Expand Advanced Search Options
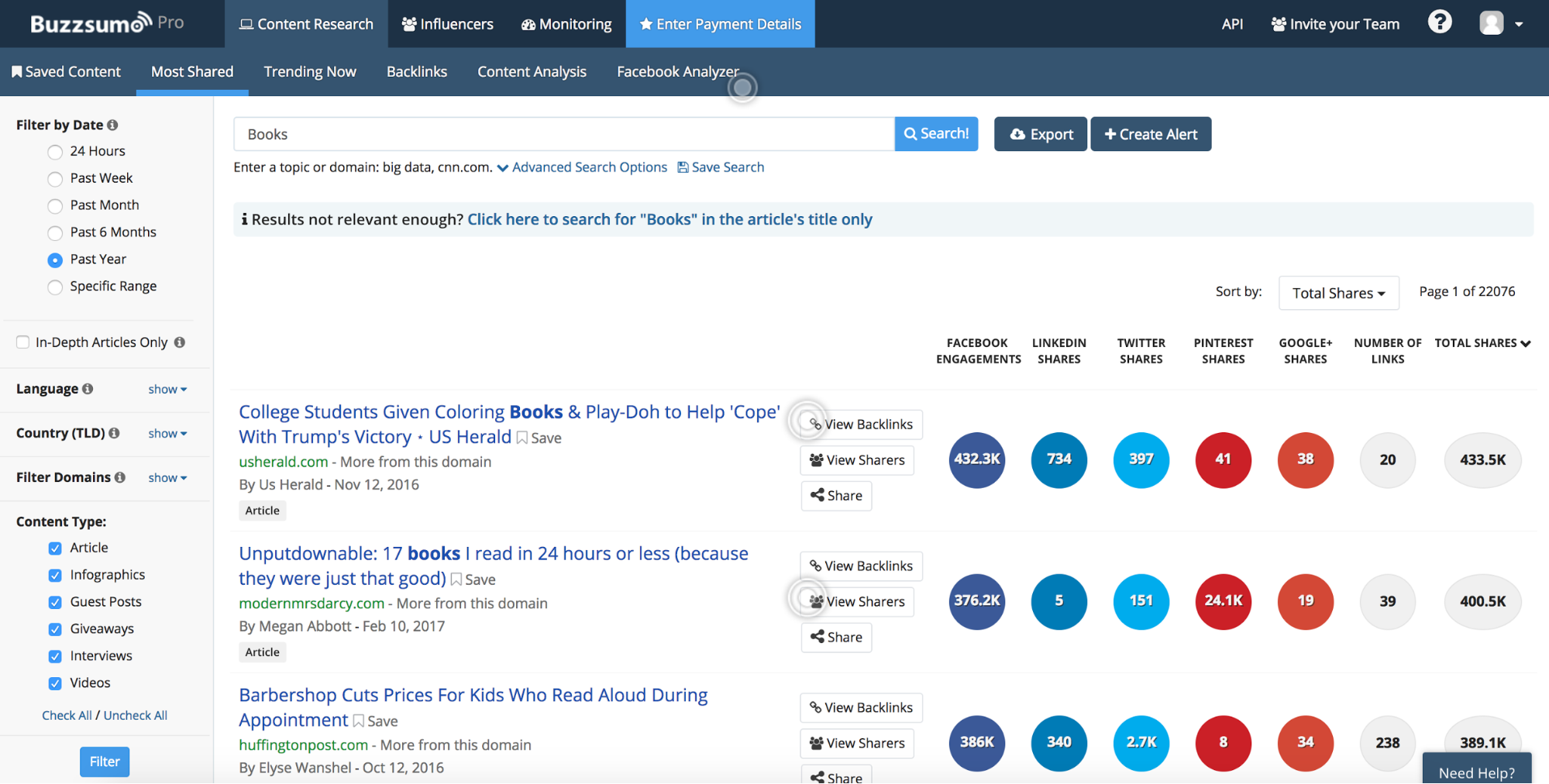Image resolution: width=1549 pixels, height=784 pixels. tap(582, 167)
